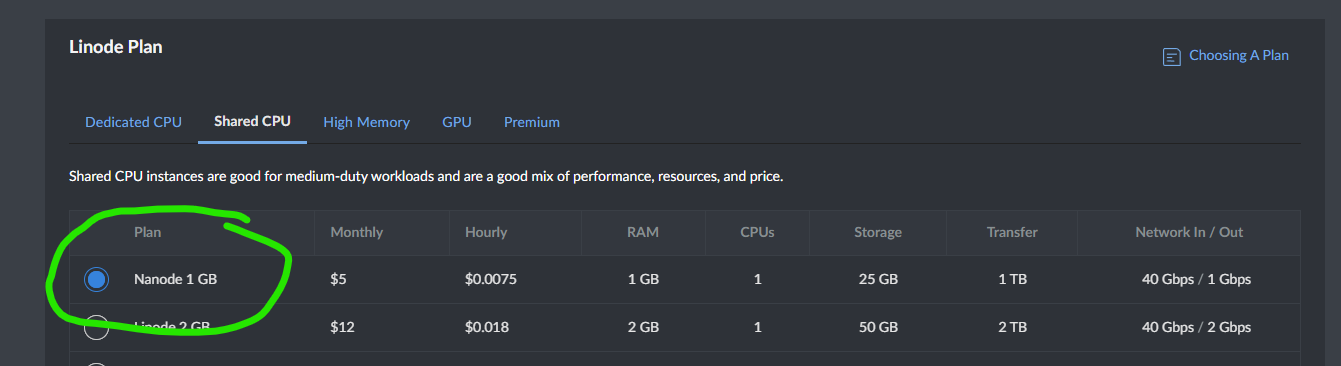Click the Linode Plan section heading
This screenshot has width=1341, height=366.
116,47
